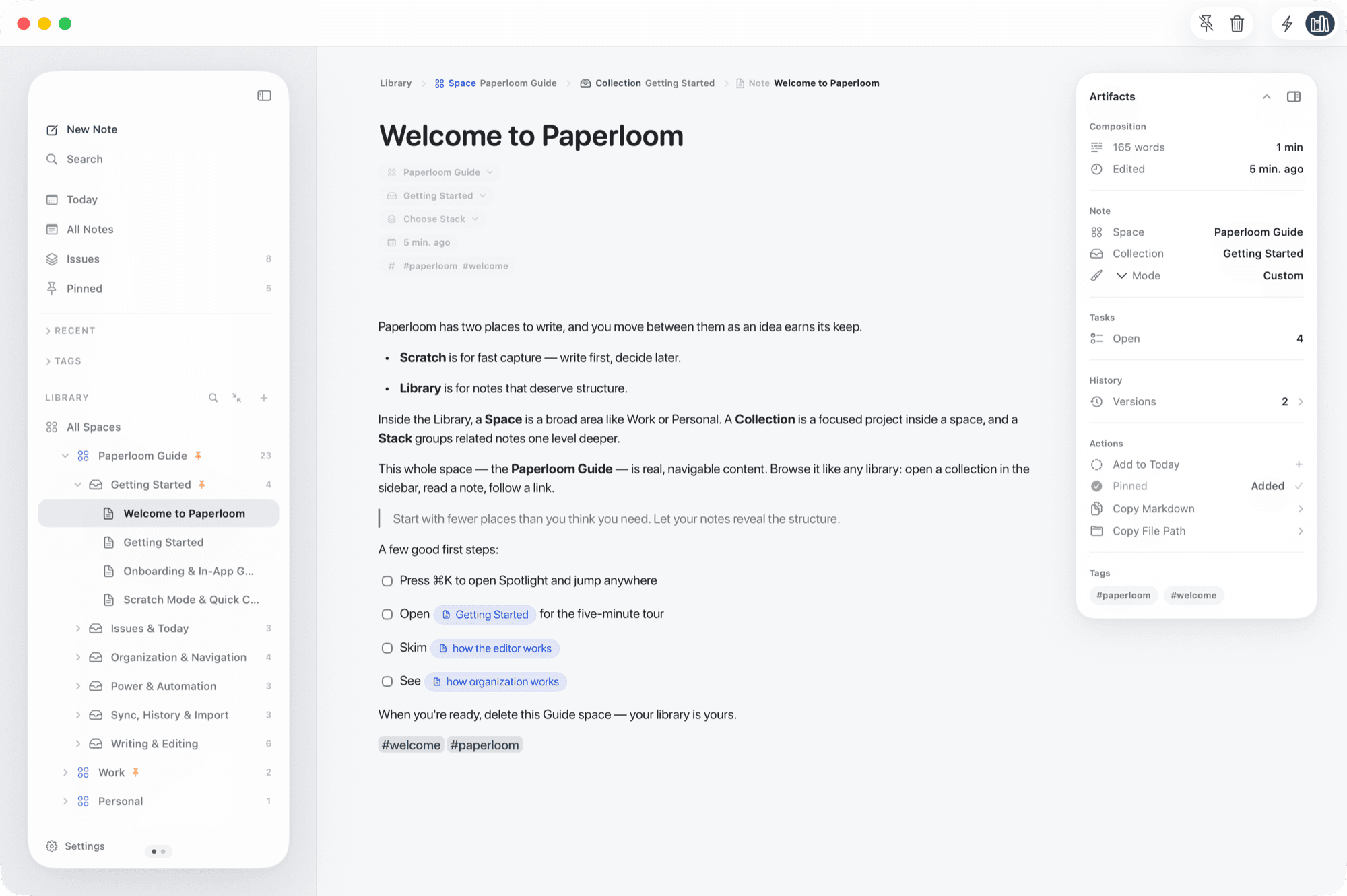Viewport: 1347px width, 896px height.
Task: Click the #paperloom #welcome tags field under title
Action: click(448, 267)
